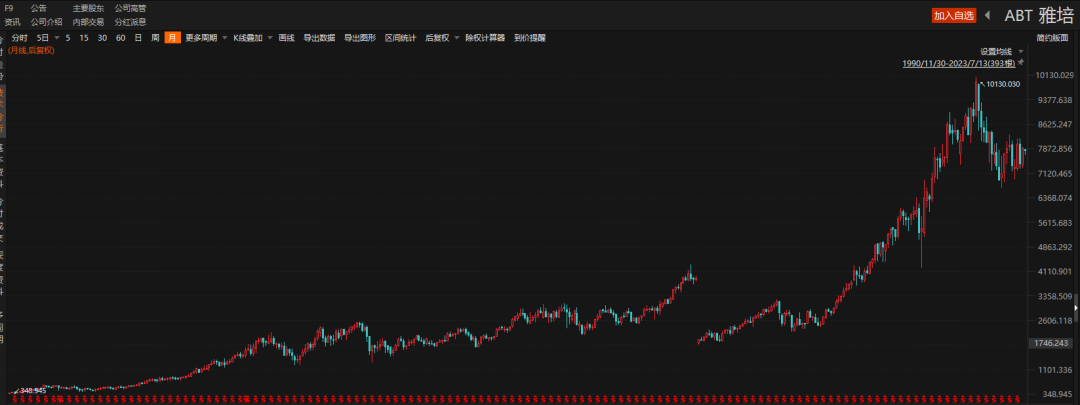Click the 导出数据 button
1080x405 pixels.
pos(319,37)
